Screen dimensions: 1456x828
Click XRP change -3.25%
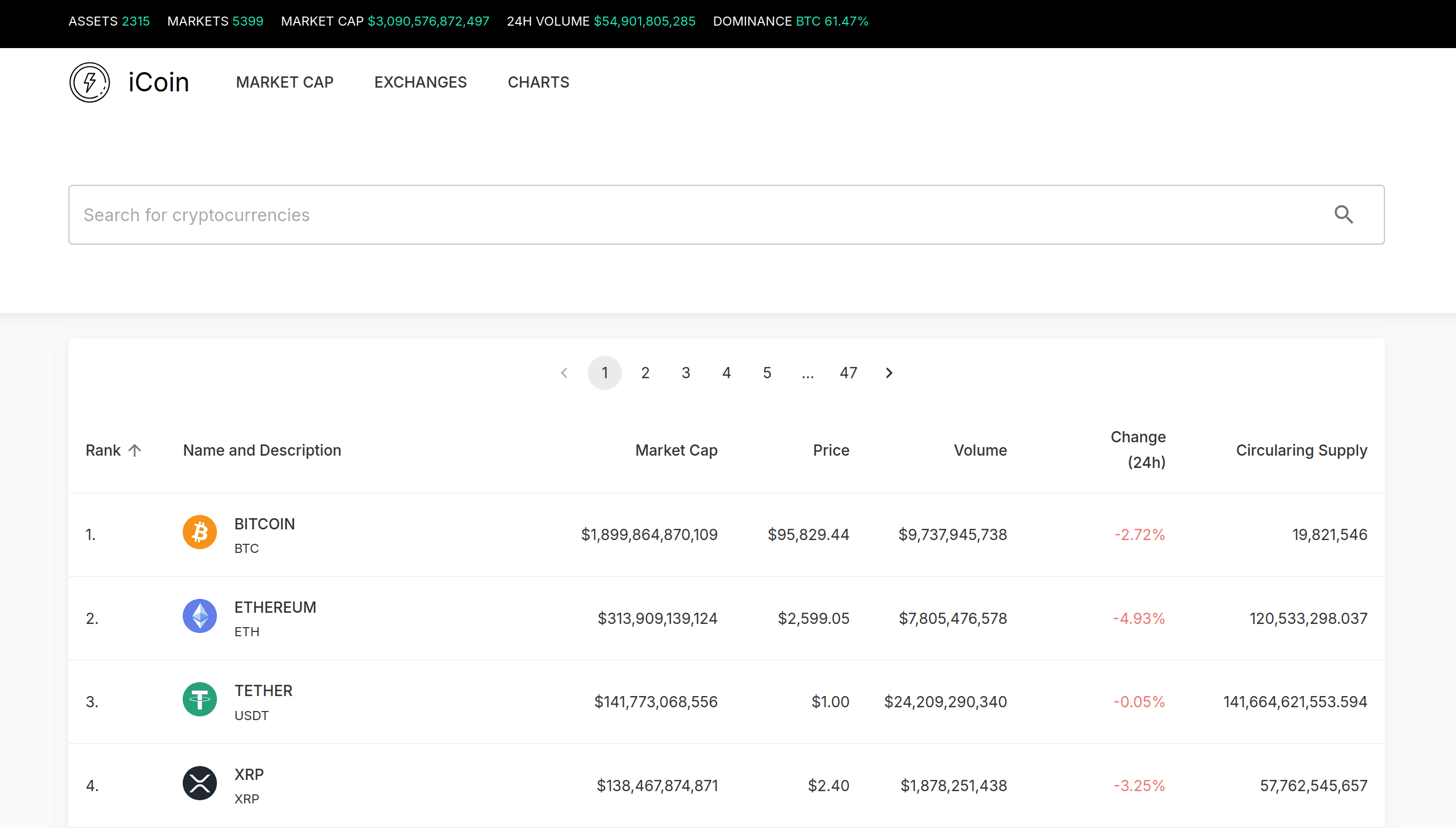[x=1139, y=785]
